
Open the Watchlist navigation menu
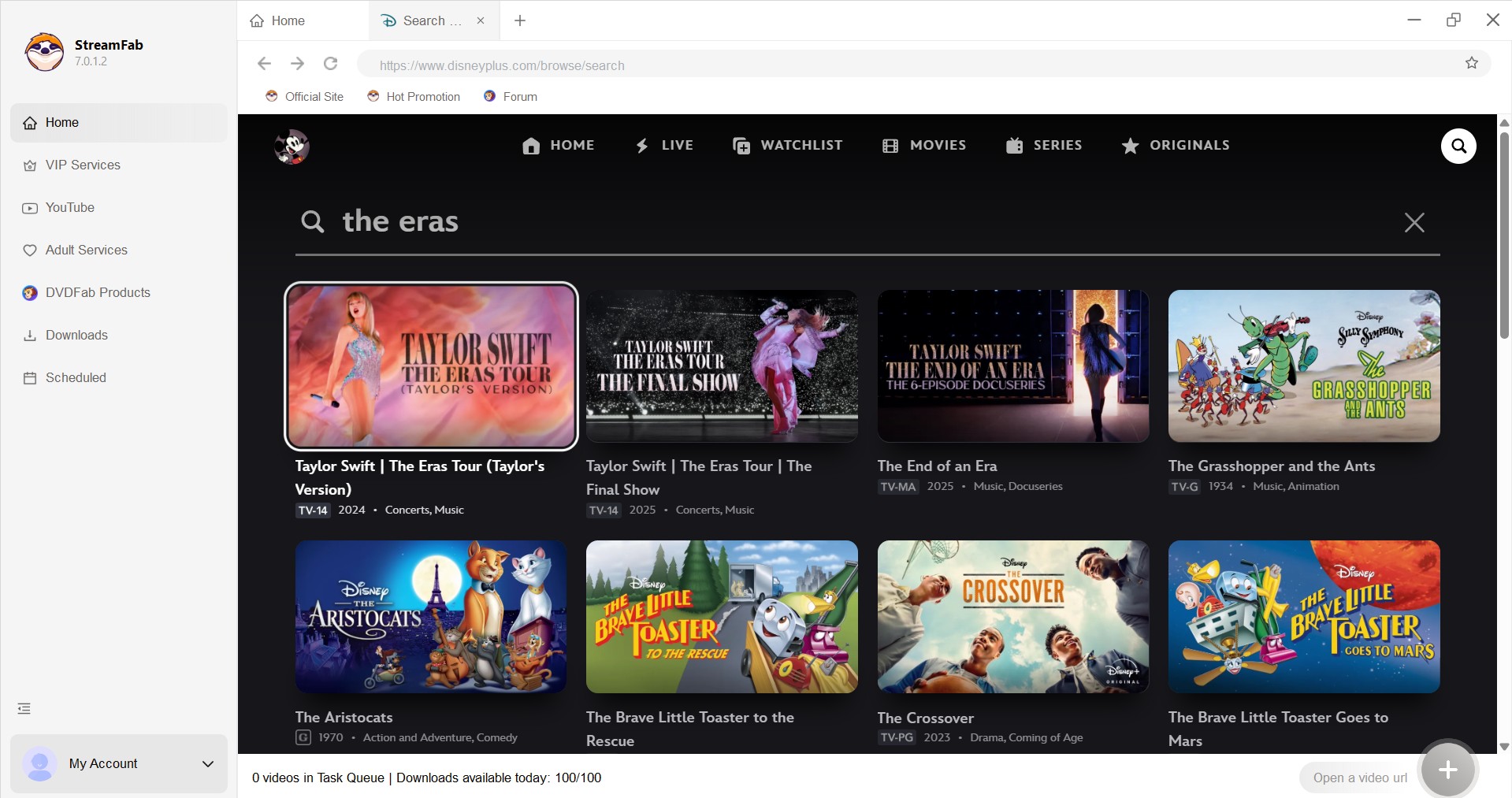787,145
